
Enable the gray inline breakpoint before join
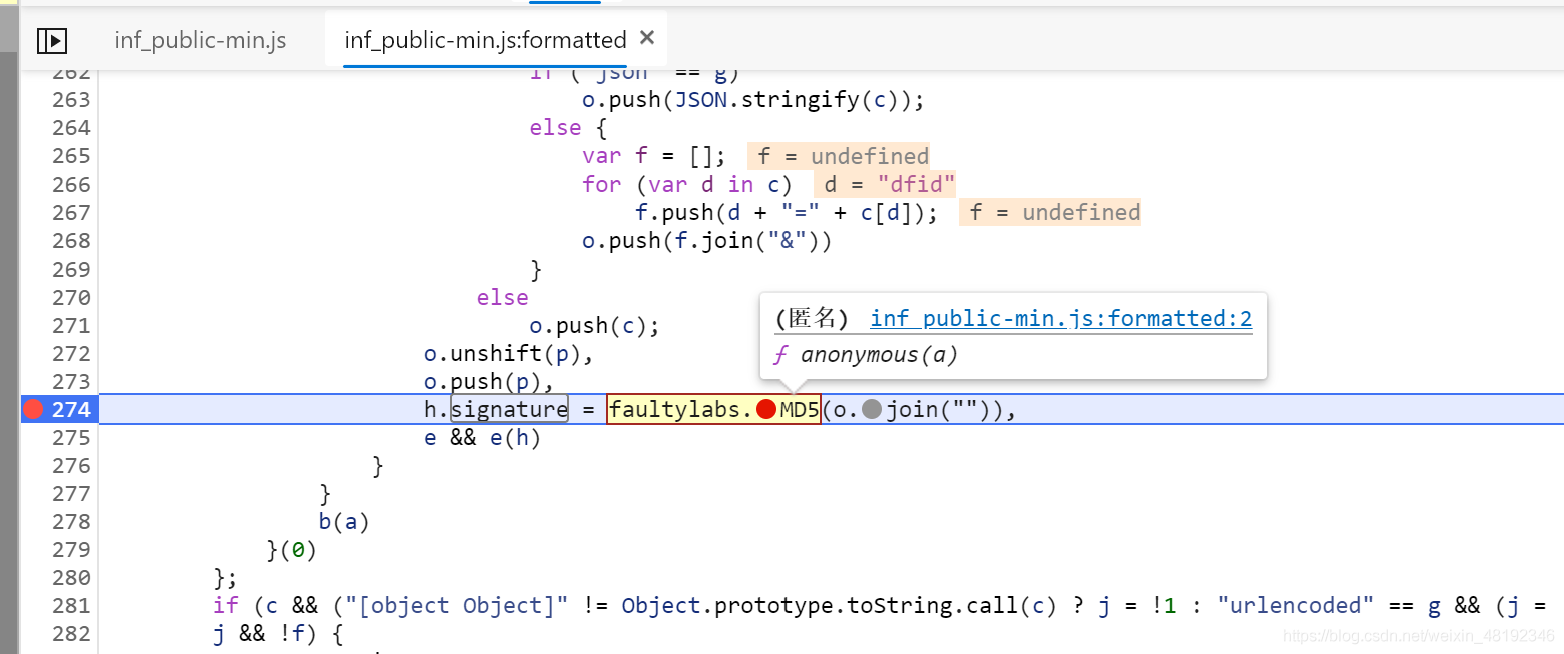[x=872, y=409]
